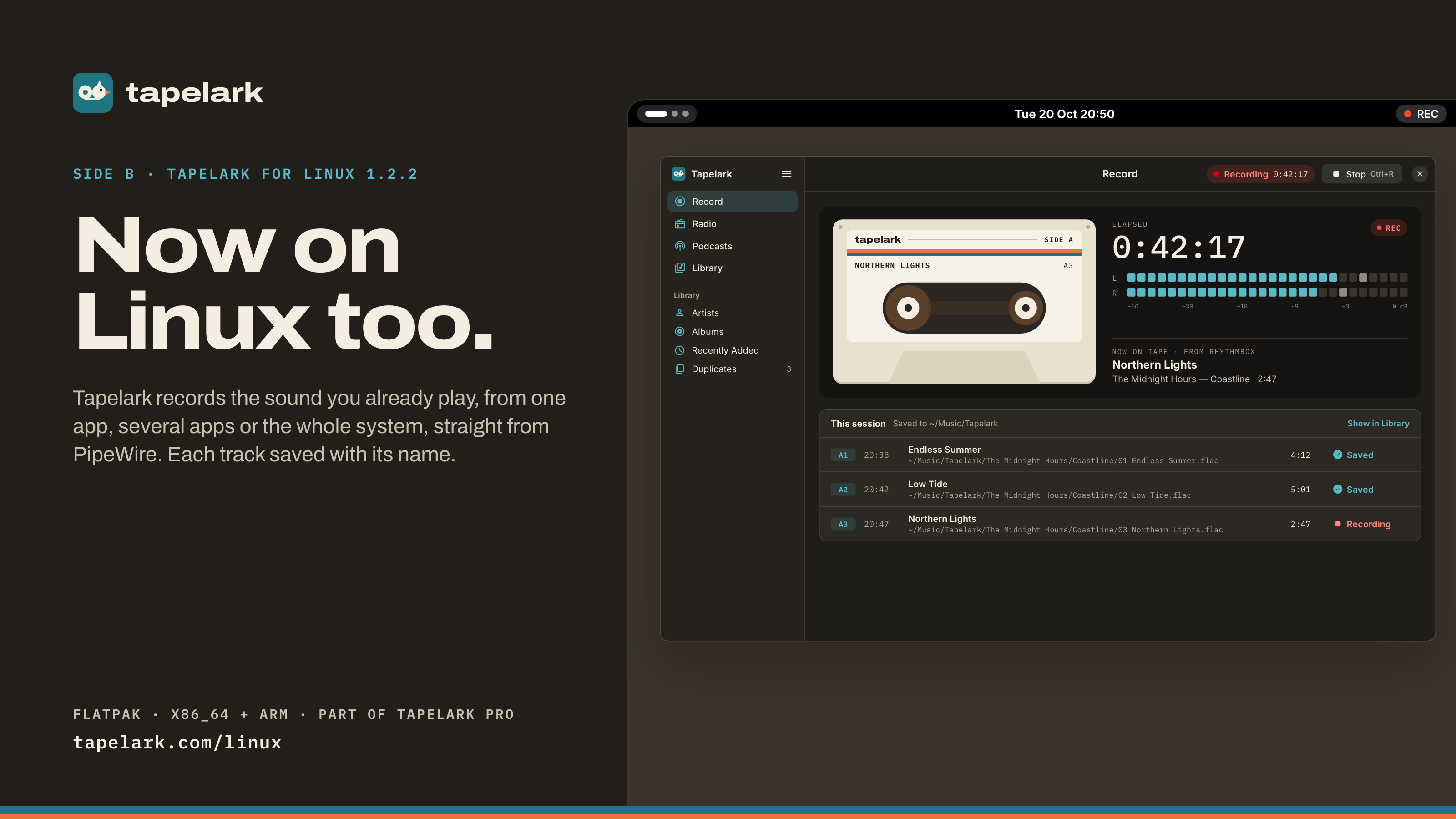Click the elapsed time 0:42:17 readout
The width and height of the screenshot is (1456, 819).
[x=1178, y=248]
